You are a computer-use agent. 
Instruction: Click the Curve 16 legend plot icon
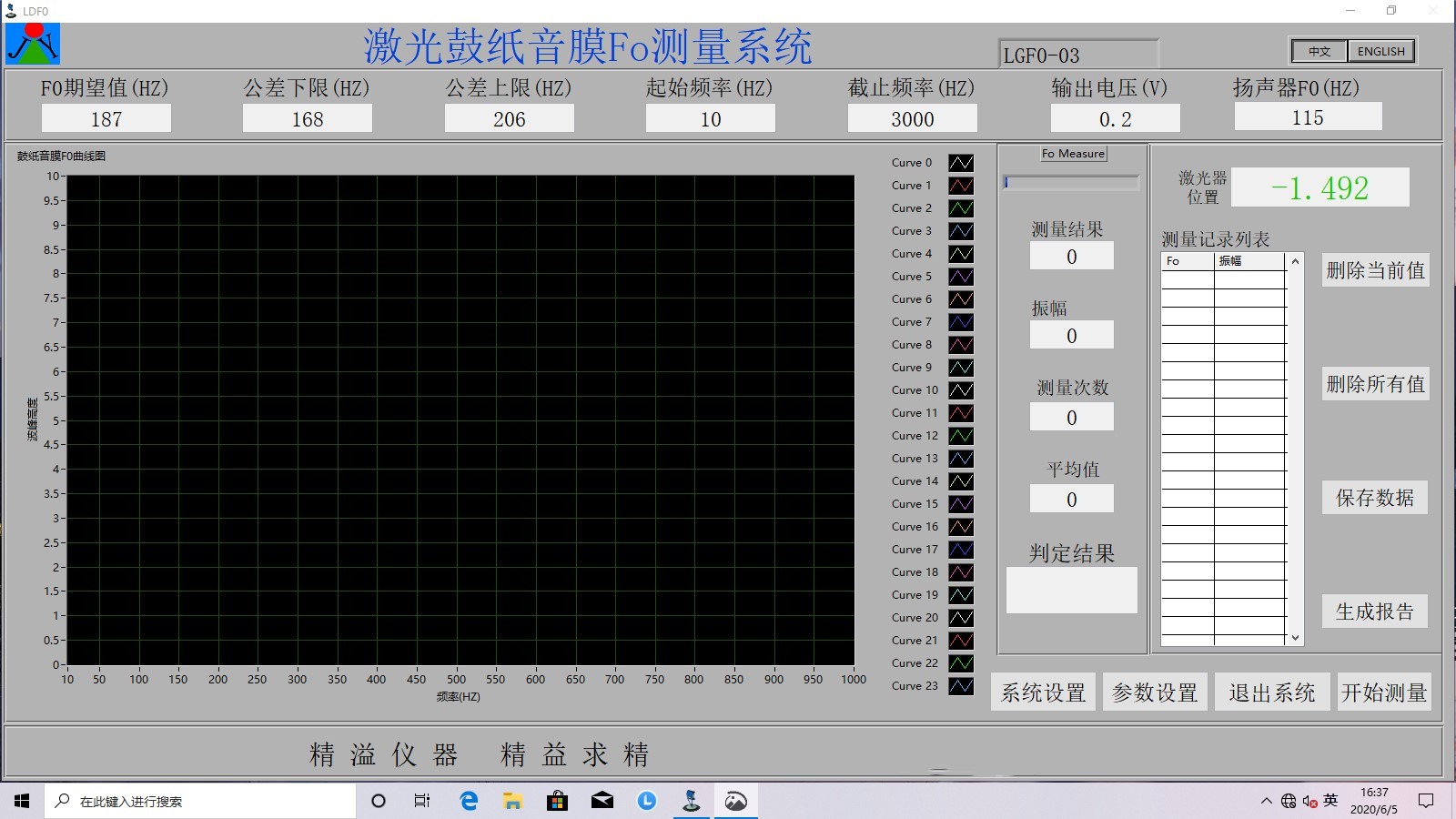(961, 527)
